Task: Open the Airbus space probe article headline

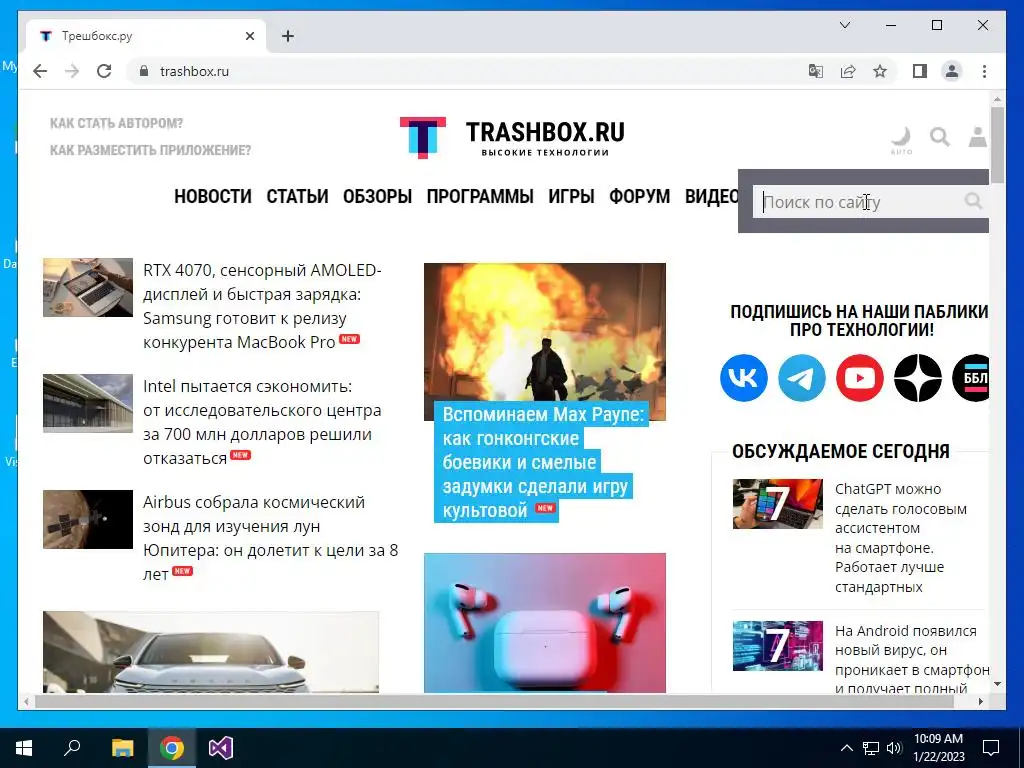Action: click(x=270, y=538)
